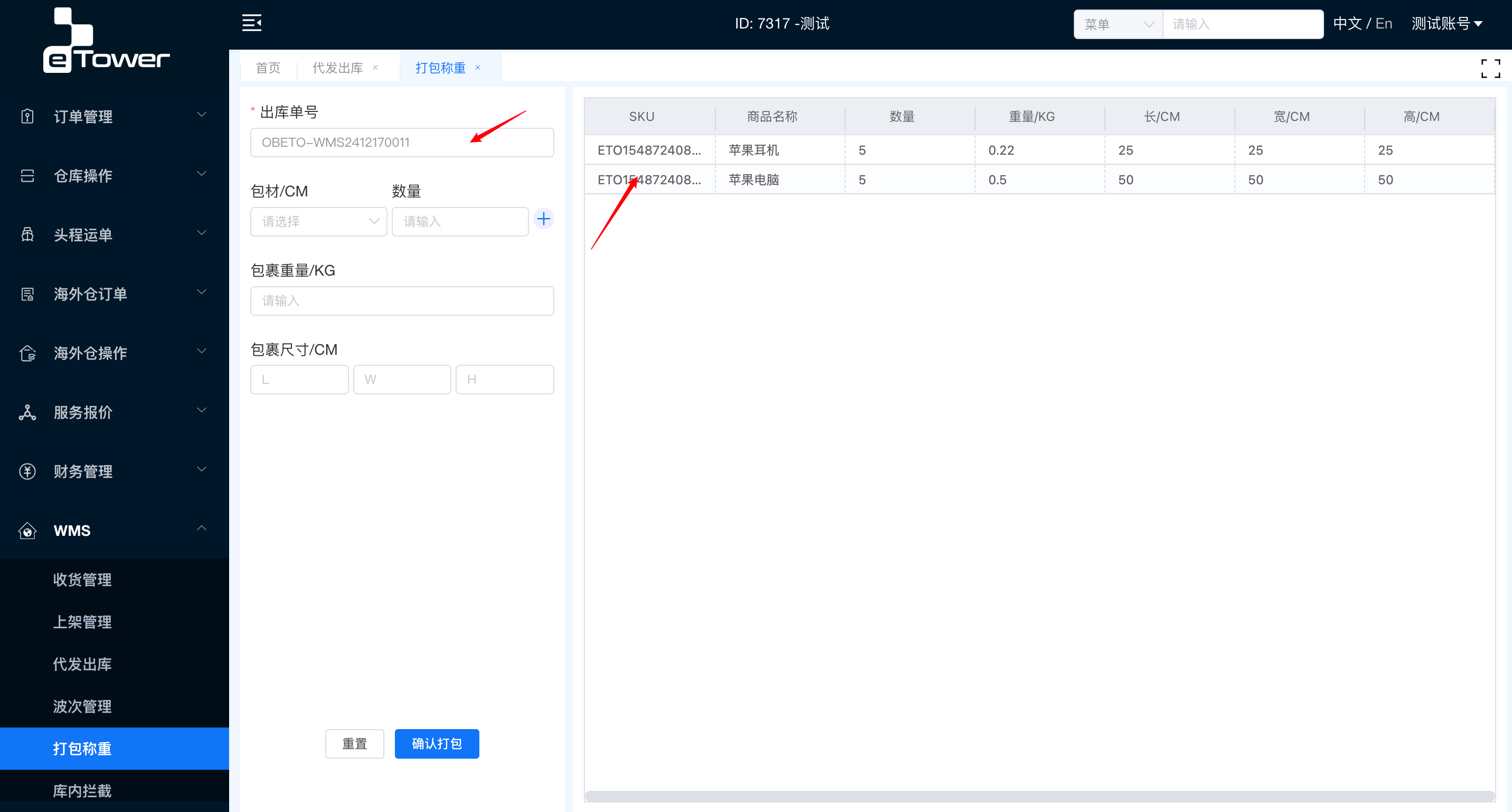
Task: Focus the top menu search input
Action: tap(1243, 24)
